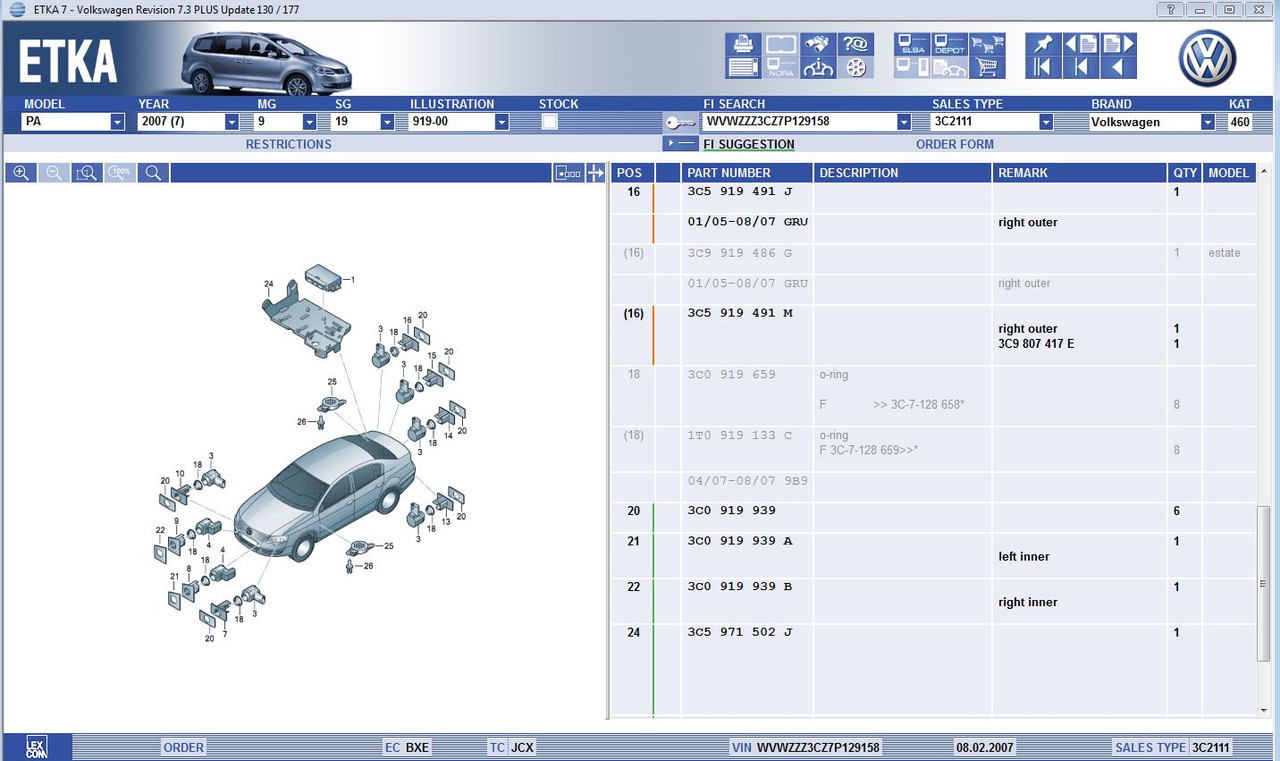1280x761 pixels.
Task: Open the ILLUSTRATION dropdown
Action: 502,122
